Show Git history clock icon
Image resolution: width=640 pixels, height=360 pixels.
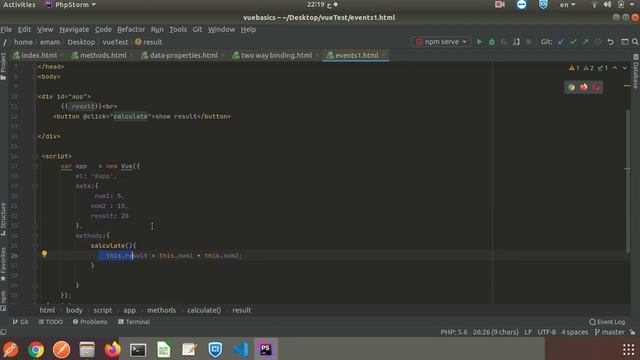coord(598,42)
